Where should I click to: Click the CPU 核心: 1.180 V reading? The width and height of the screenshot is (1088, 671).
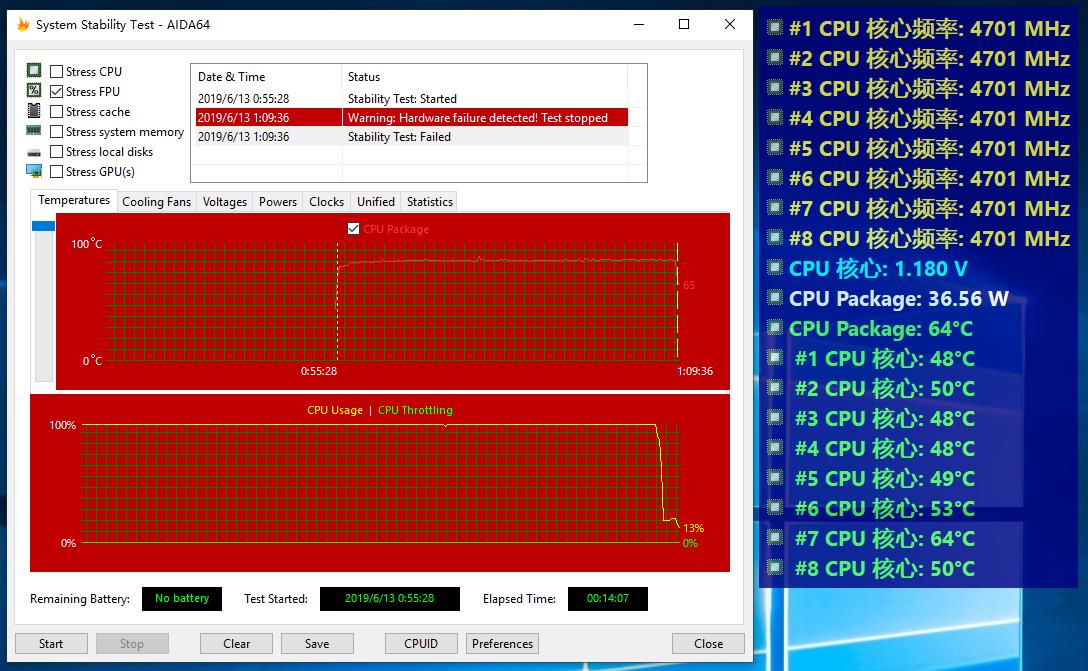click(878, 268)
